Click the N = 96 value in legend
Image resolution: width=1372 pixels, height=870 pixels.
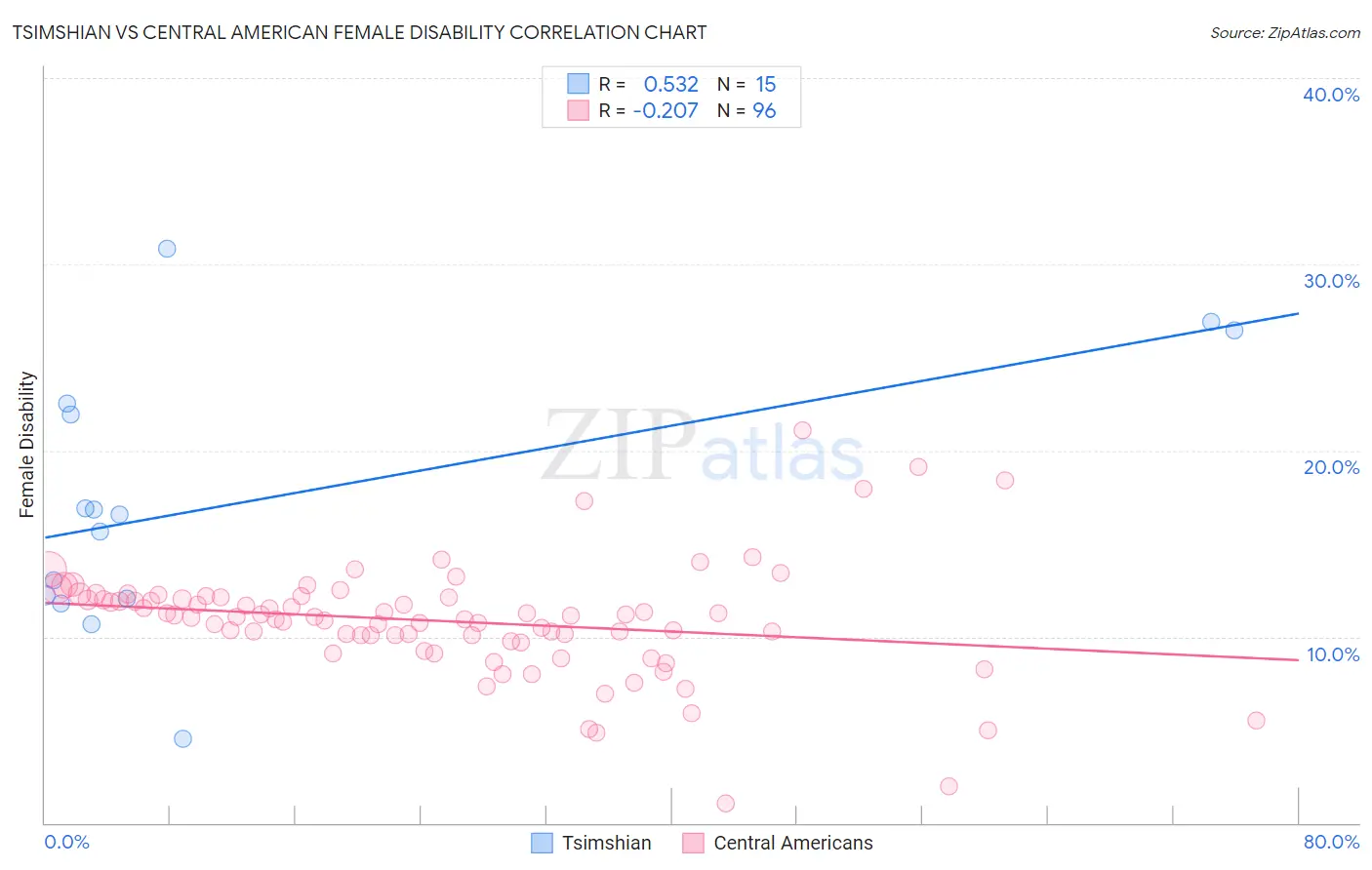(x=747, y=110)
